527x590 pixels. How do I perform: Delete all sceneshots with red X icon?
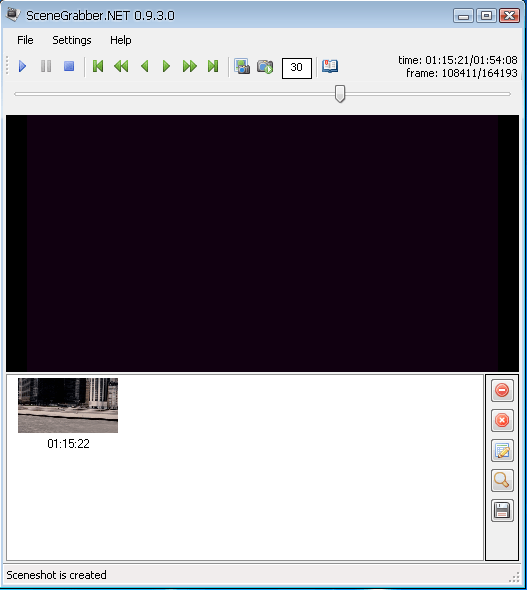click(x=502, y=420)
